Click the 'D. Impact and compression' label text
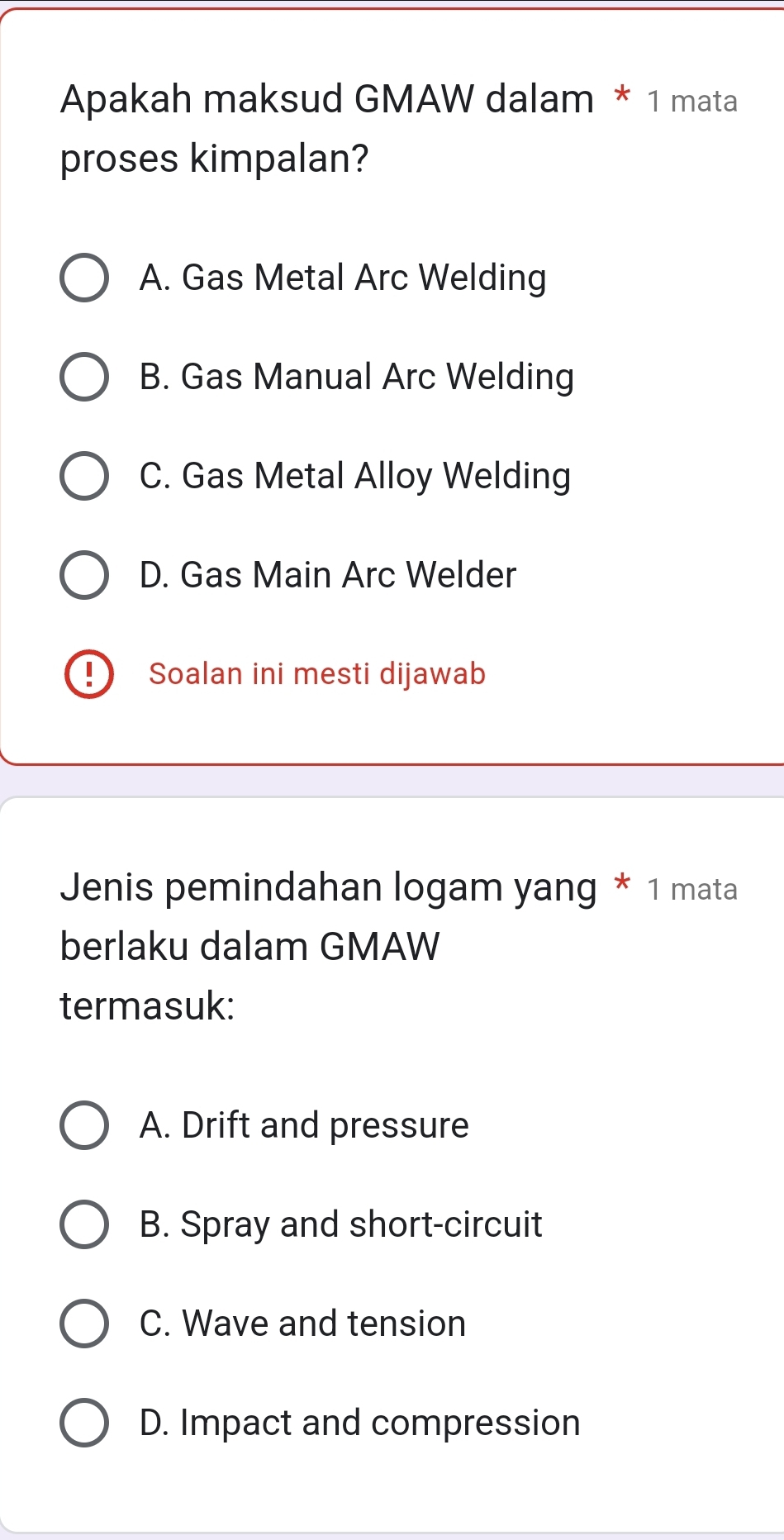The width and height of the screenshot is (784, 1540). (x=360, y=1423)
